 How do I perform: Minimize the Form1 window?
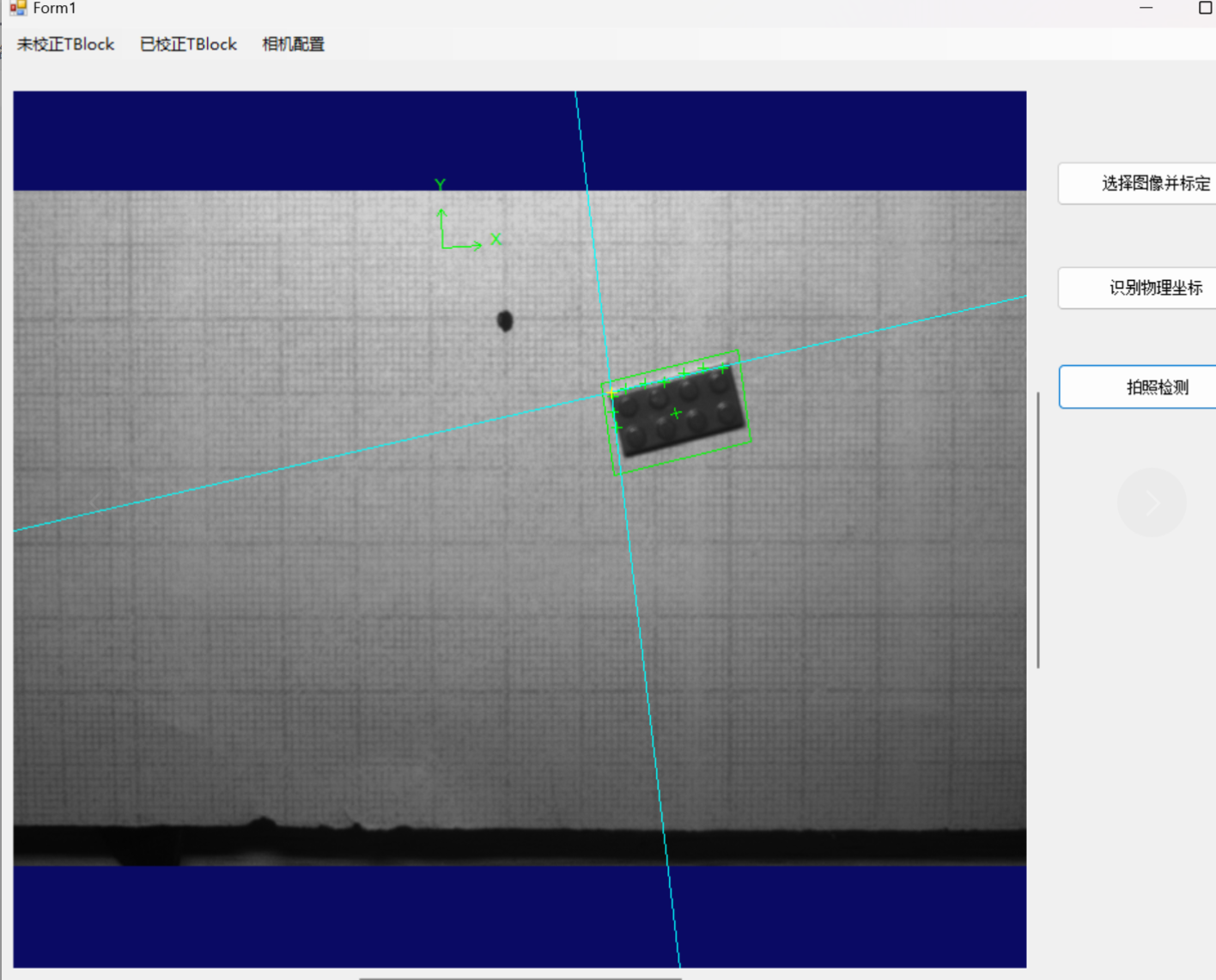pyautogui.click(x=1146, y=8)
